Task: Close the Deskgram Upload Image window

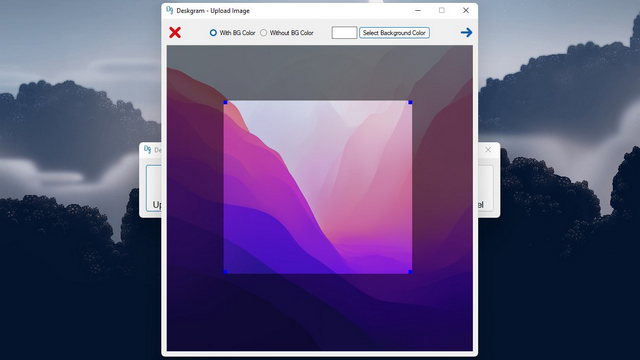Action: pyautogui.click(x=466, y=11)
